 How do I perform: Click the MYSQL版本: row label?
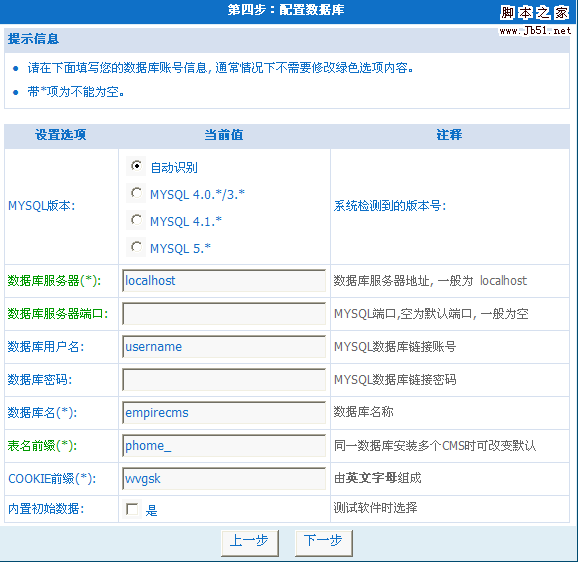42,206
